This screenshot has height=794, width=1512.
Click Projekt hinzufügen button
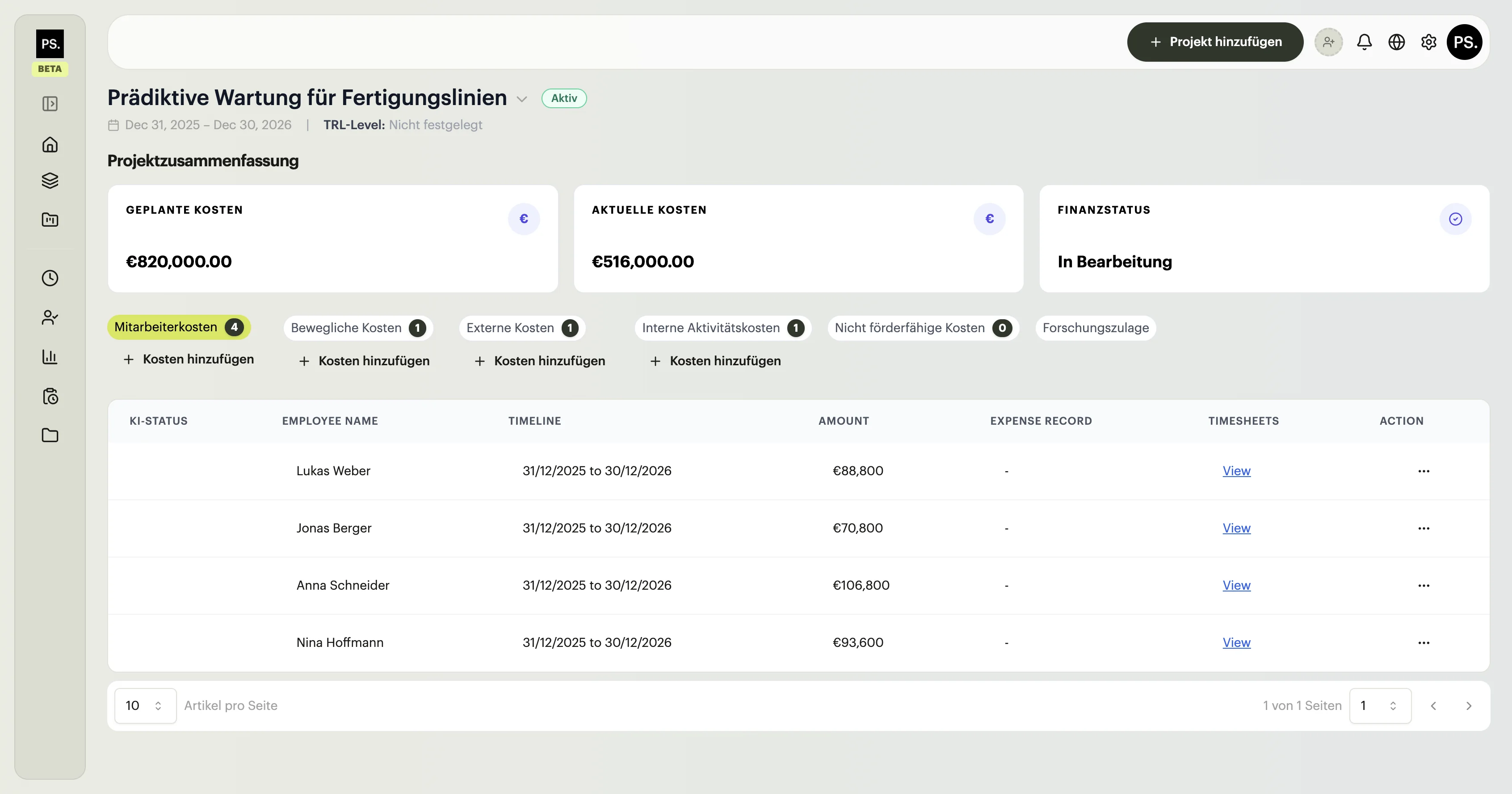(1215, 42)
